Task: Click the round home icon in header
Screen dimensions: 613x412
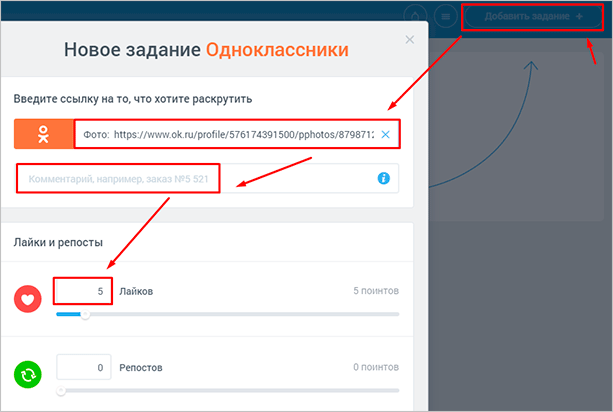Action: click(x=415, y=17)
